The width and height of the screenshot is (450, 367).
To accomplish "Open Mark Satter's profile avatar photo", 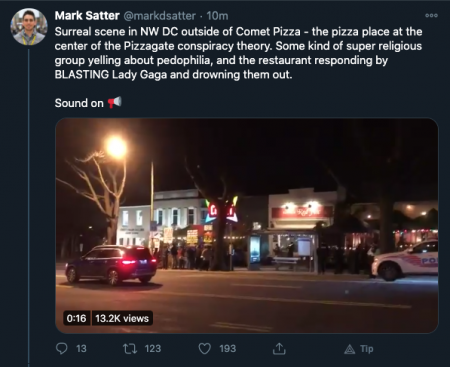I will (29, 27).
